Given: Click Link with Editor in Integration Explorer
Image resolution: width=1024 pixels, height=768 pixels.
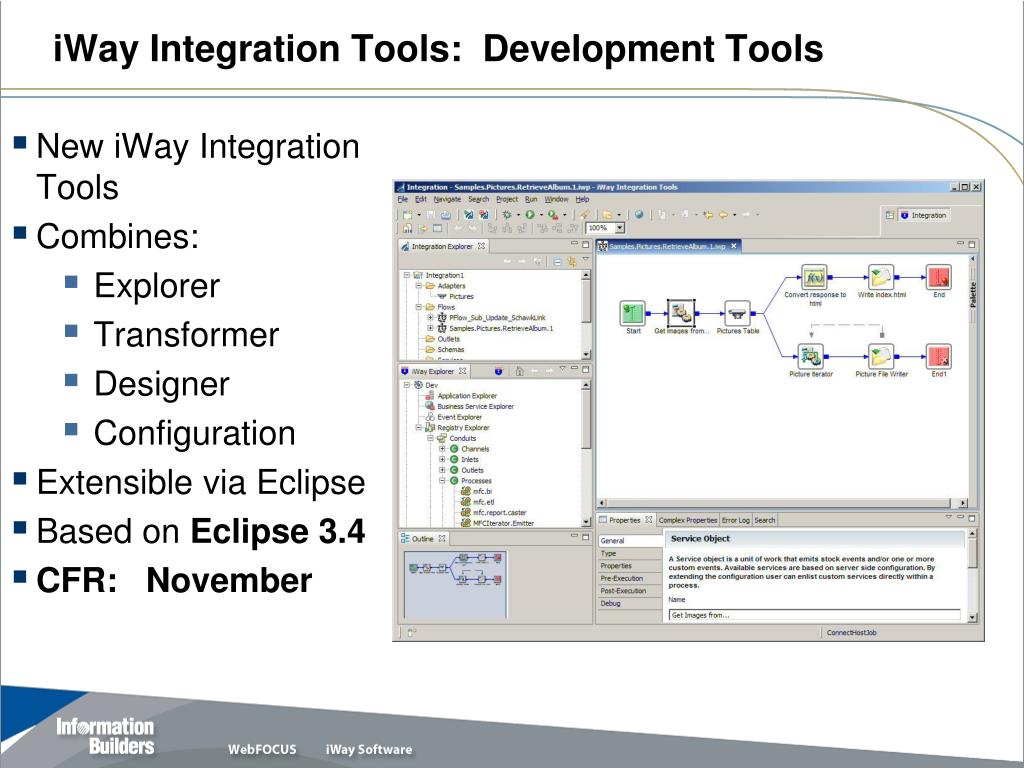Looking at the screenshot, I should click(x=572, y=262).
